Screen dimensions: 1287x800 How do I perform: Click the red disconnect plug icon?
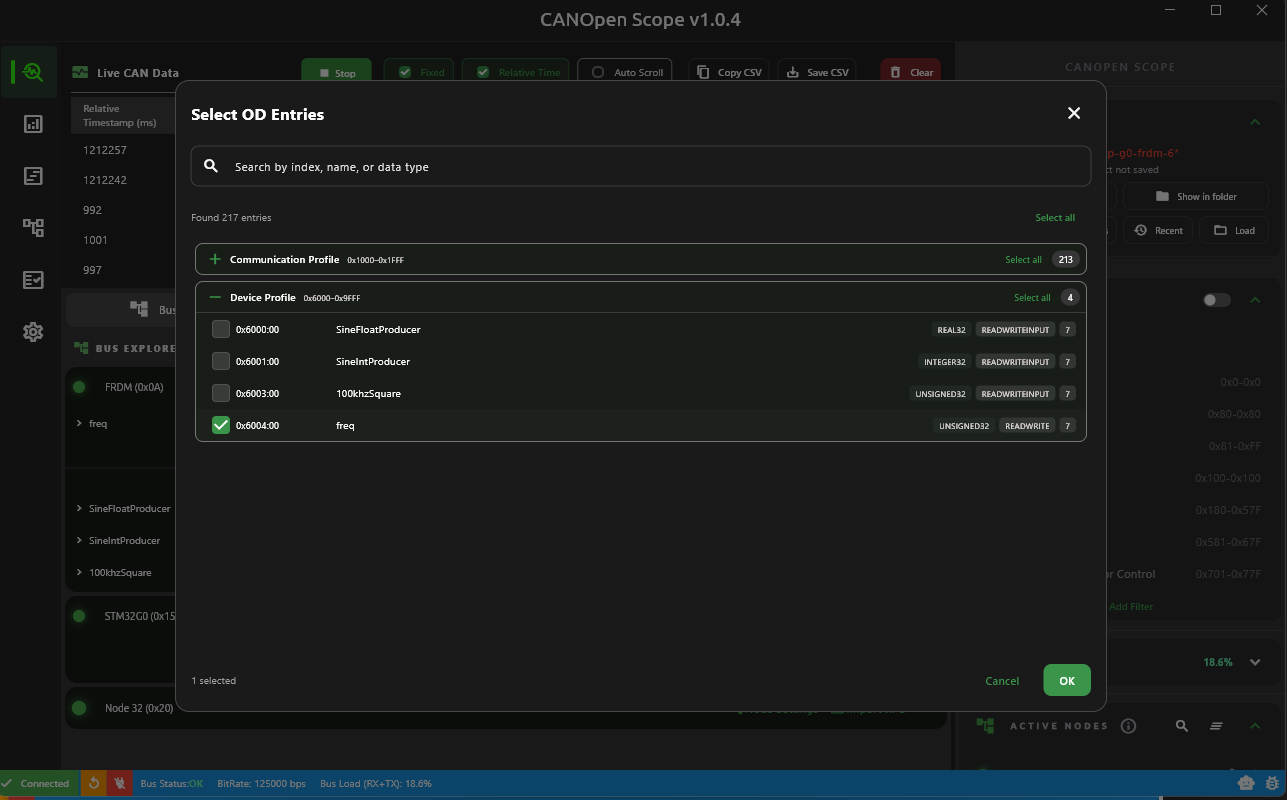[119, 783]
